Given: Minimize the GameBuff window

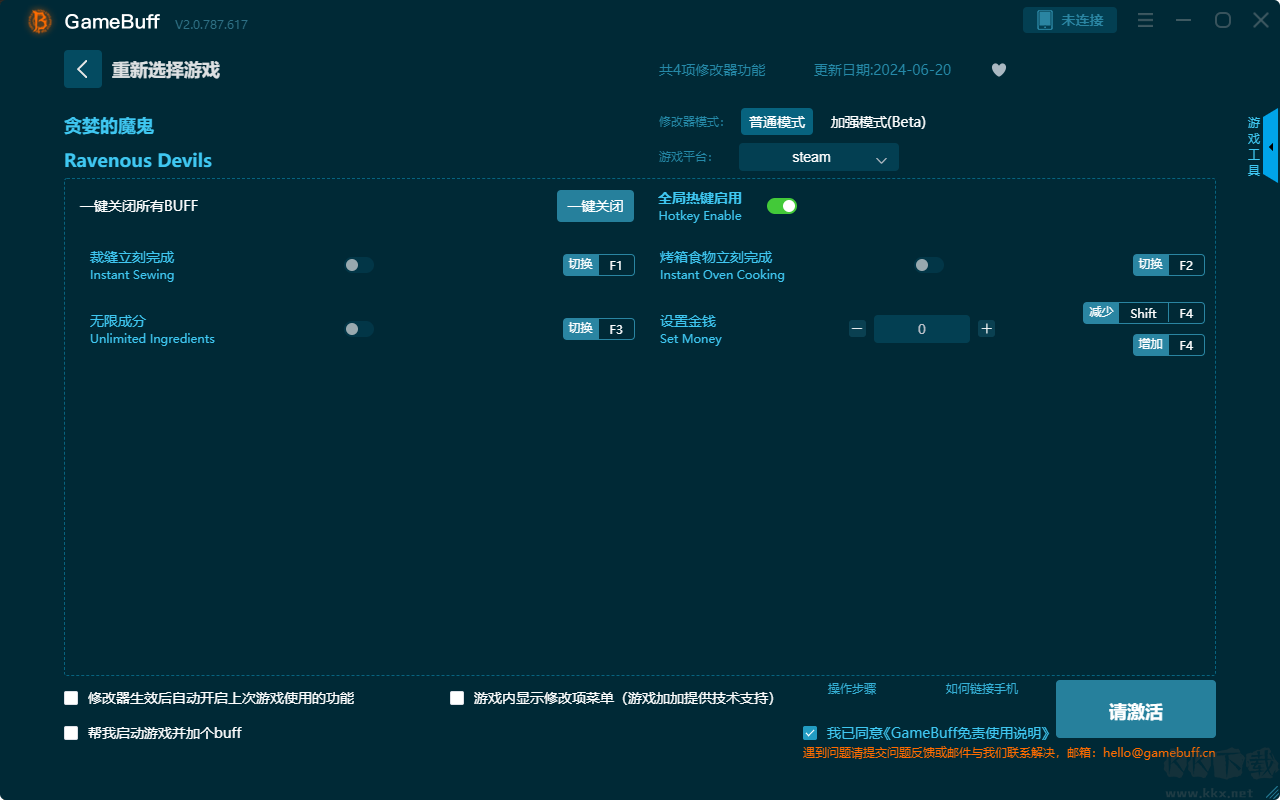Looking at the screenshot, I should [x=1184, y=20].
